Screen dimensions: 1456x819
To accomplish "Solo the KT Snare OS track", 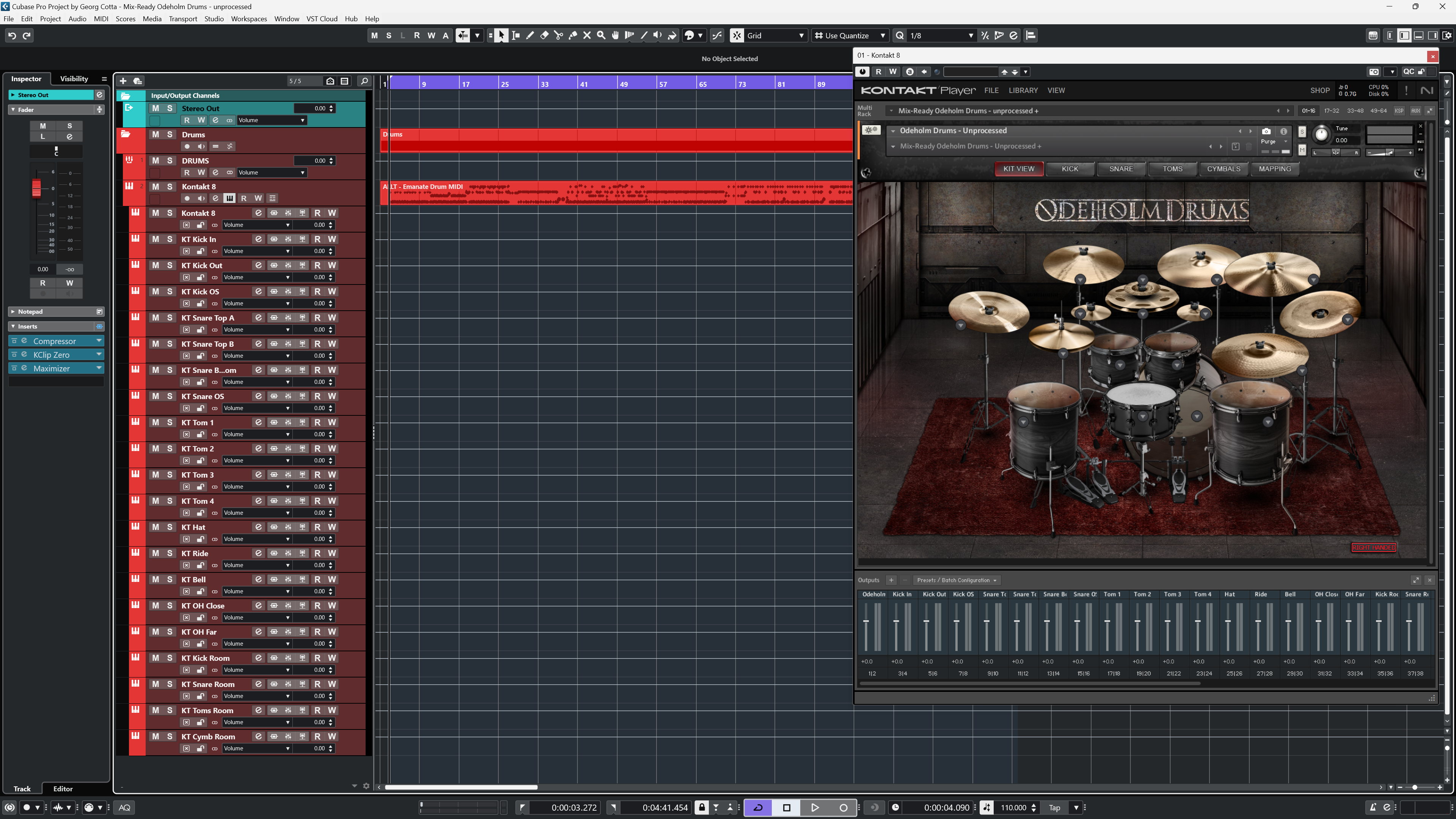I will [170, 396].
